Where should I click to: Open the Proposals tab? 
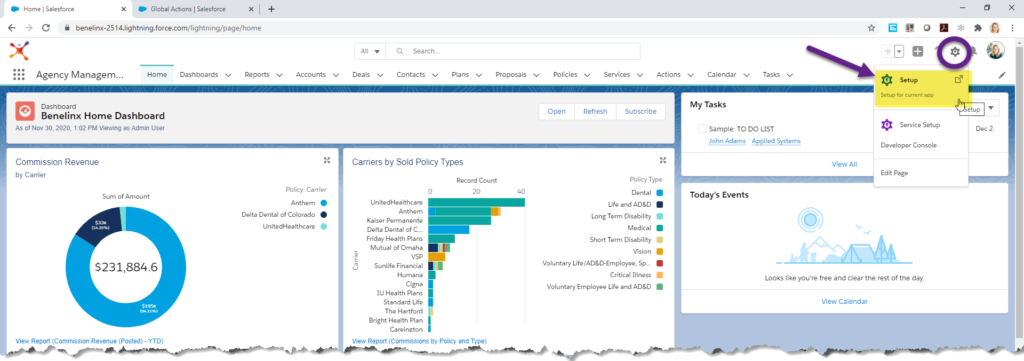511,74
